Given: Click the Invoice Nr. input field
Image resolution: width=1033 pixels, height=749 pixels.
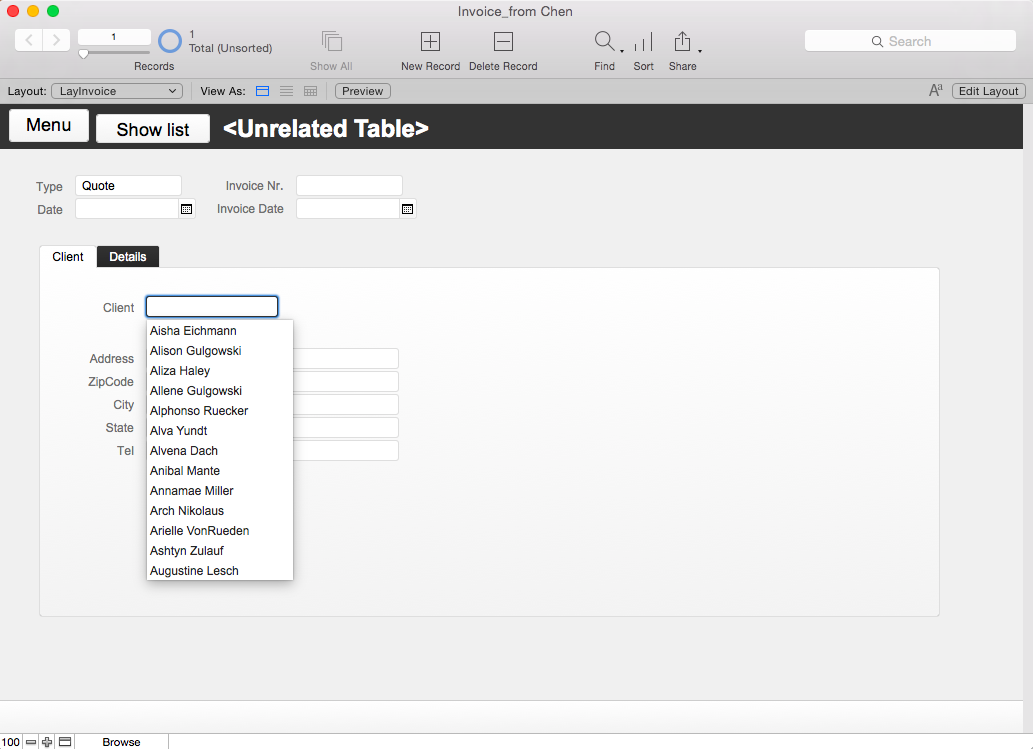Looking at the screenshot, I should 349,186.
